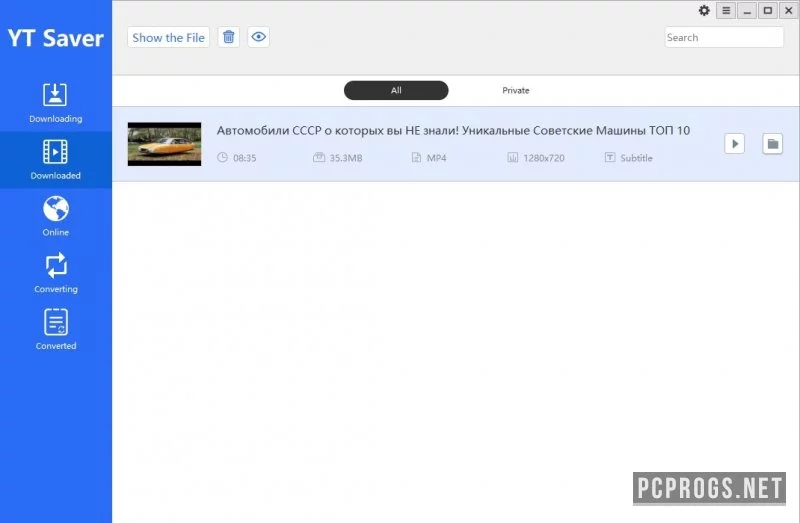Open the Converting section
The width and height of the screenshot is (800, 523).
coord(55,273)
